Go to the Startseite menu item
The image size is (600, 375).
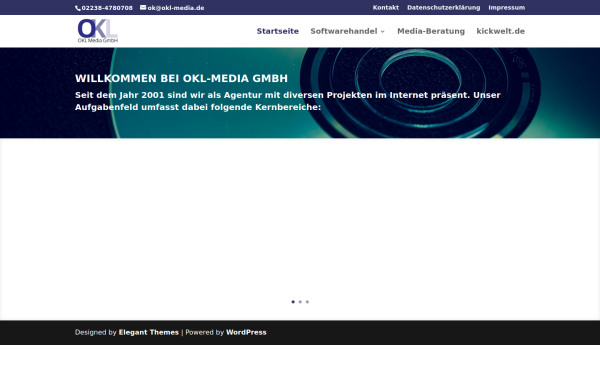pyautogui.click(x=278, y=31)
